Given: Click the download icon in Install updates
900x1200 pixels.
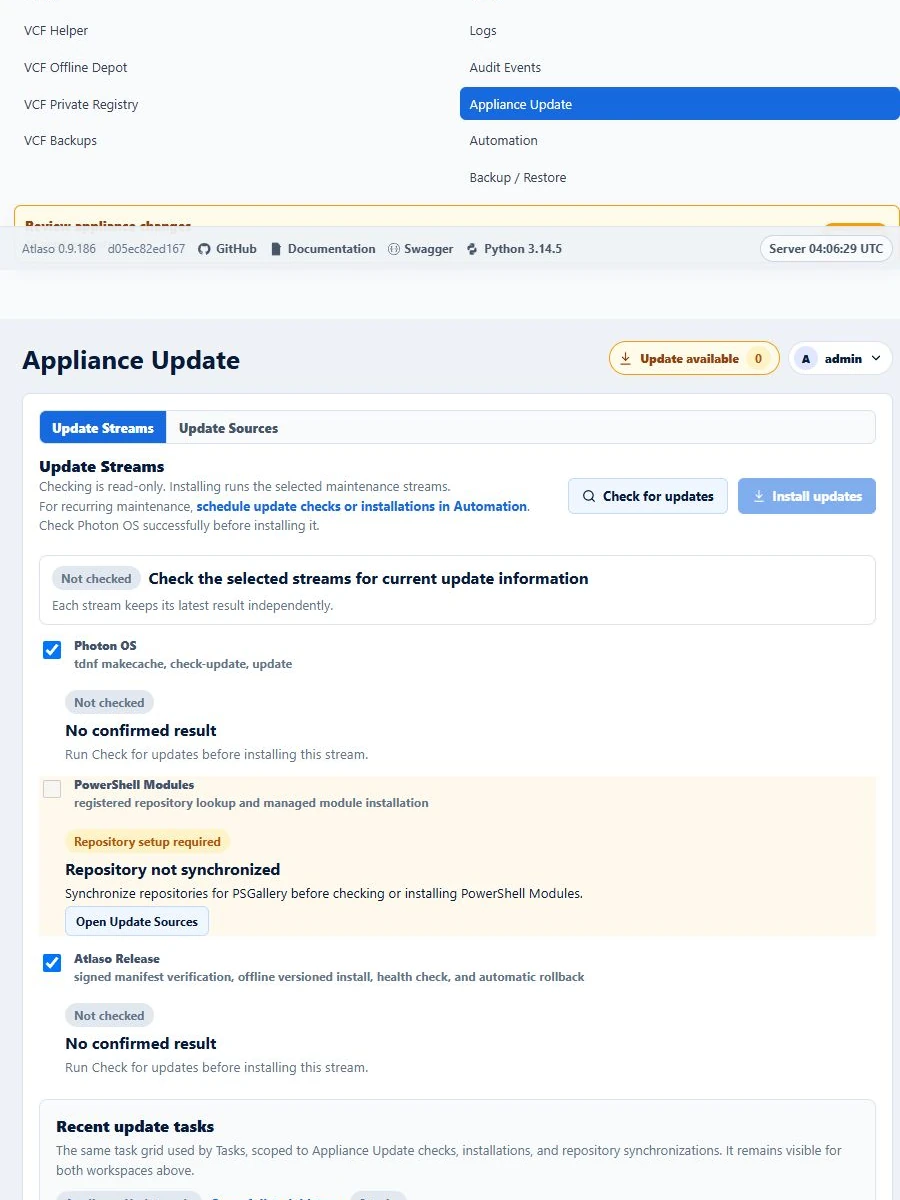Looking at the screenshot, I should click(x=759, y=496).
